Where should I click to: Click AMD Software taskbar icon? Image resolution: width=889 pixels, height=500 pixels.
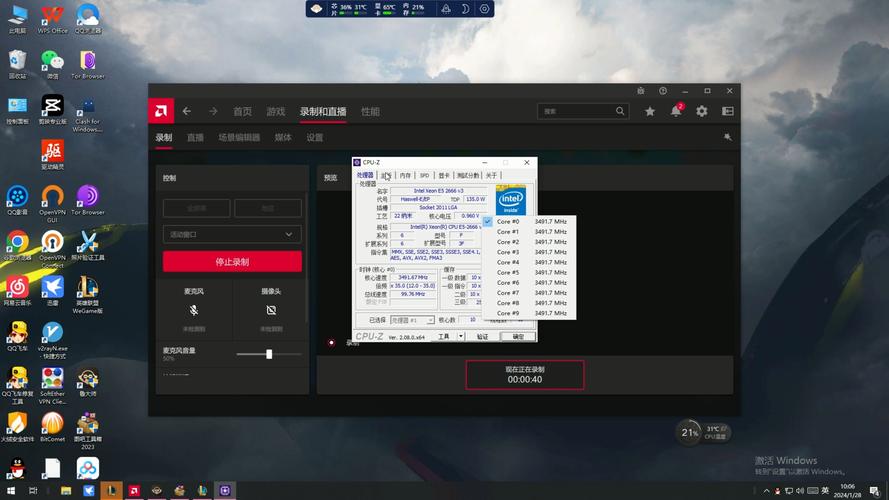134,490
